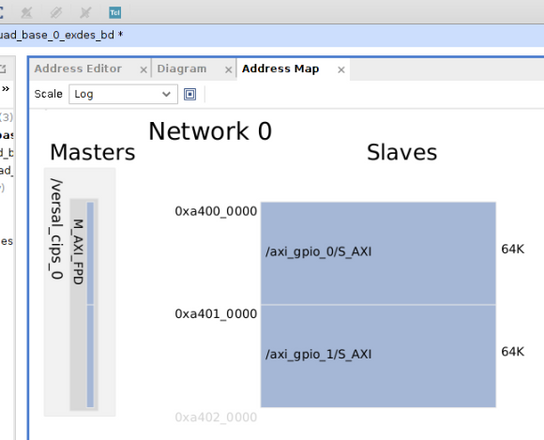Click the greyed 0xa402_0000 address label
The image size is (544, 440).
216,417
